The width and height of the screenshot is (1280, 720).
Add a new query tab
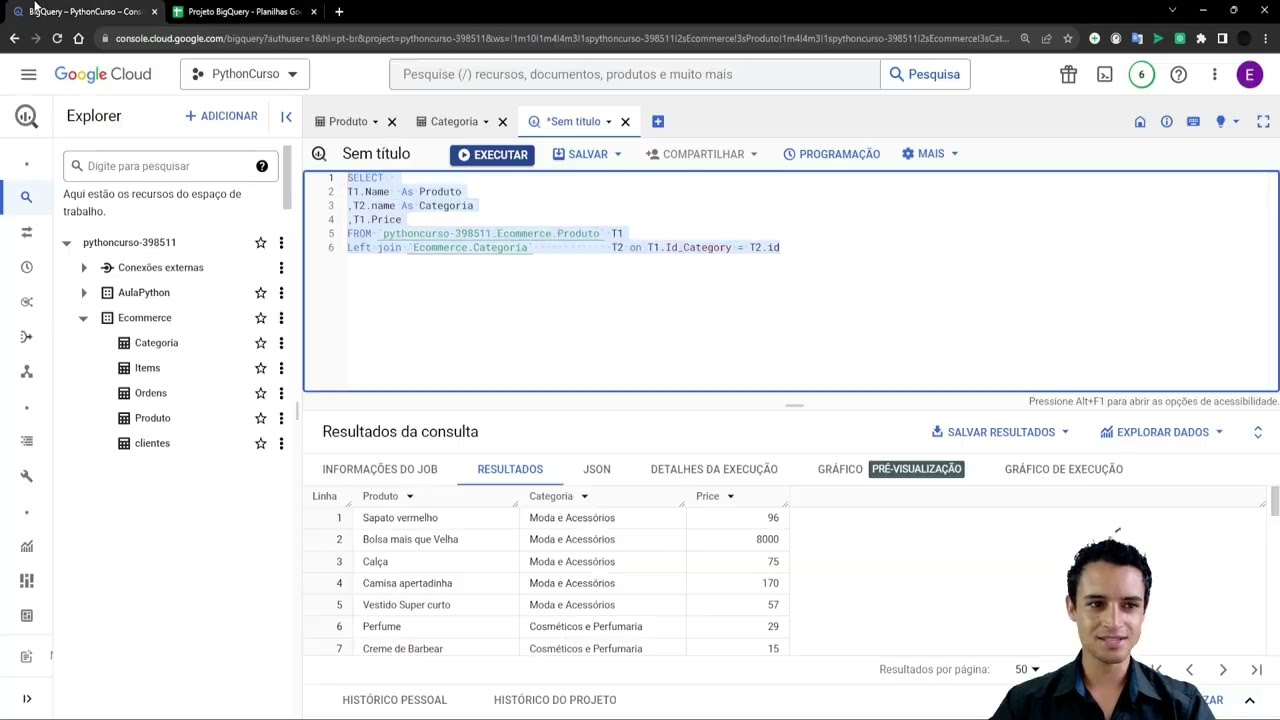coord(658,121)
